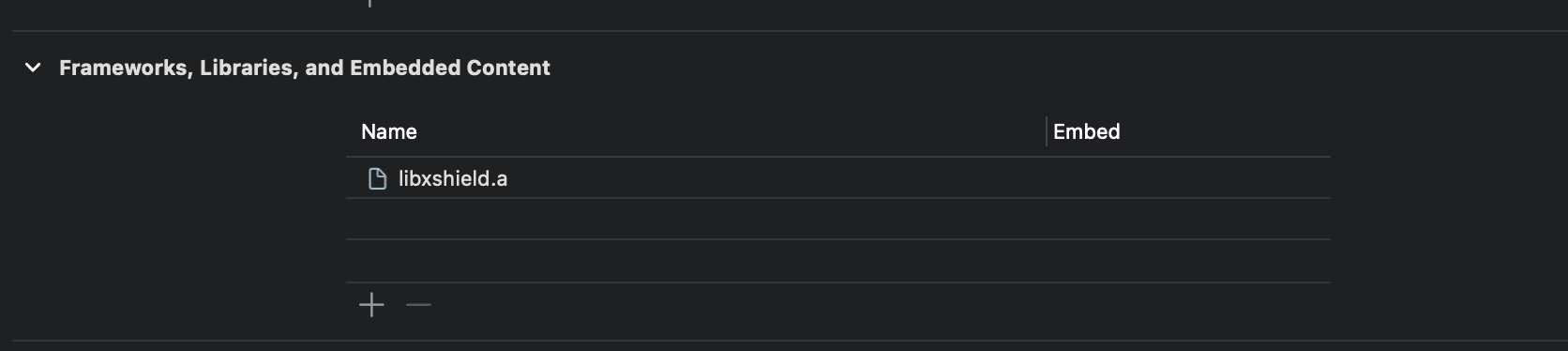
Task: Click the separator line below the add and remove buttons
Action: (x=790, y=341)
